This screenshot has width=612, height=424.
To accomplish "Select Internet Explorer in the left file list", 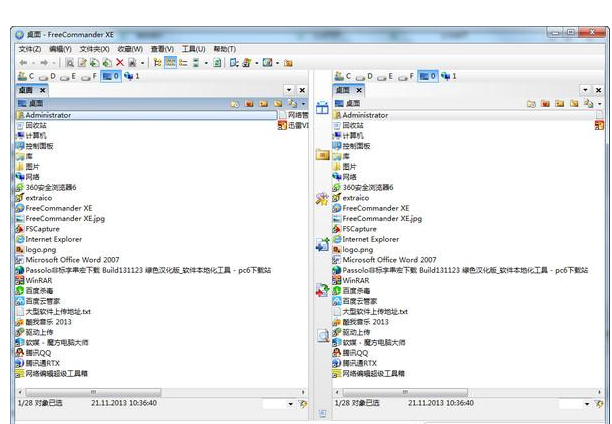I will pos(49,239).
